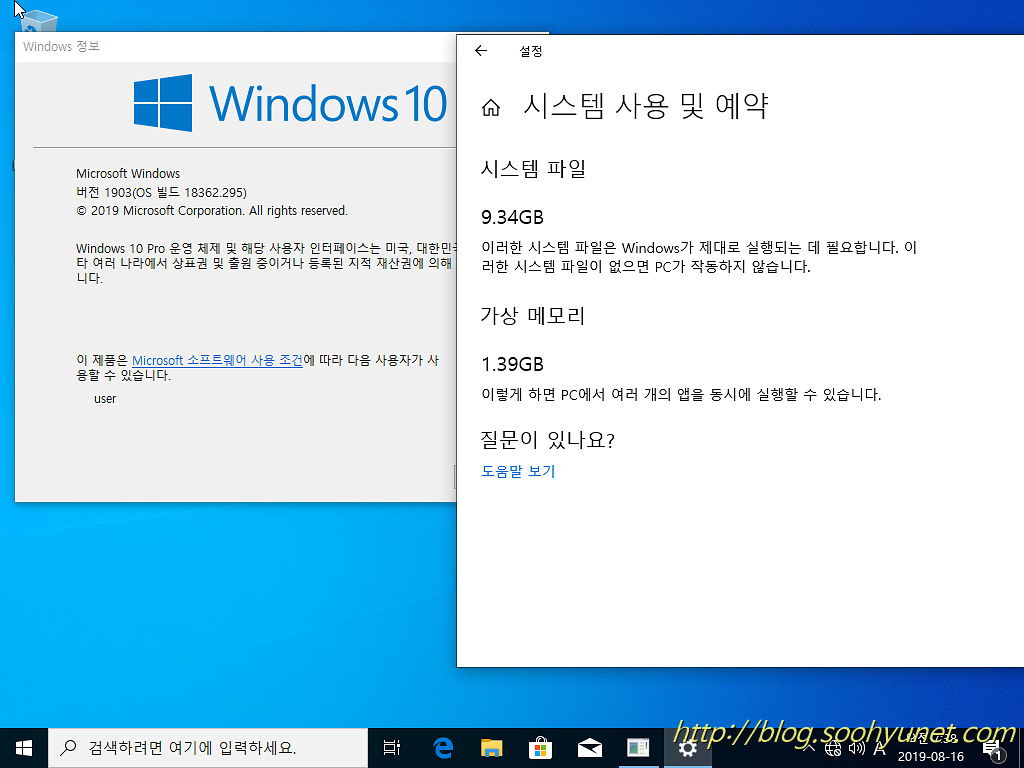
Task: Open Microsoft Store from the taskbar
Action: pos(540,748)
